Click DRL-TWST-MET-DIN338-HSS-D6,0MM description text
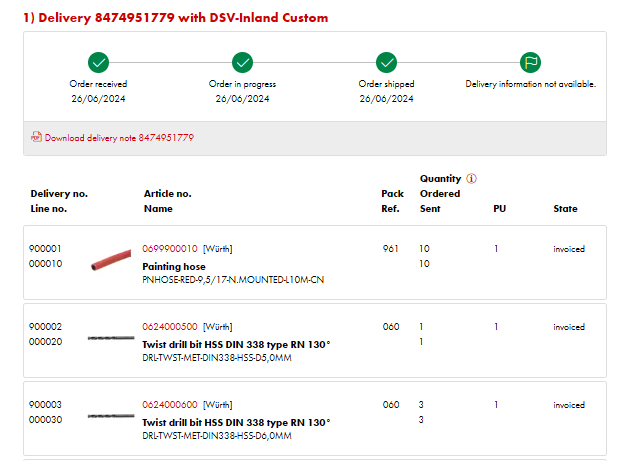This screenshot has height=461, width=621. click(x=216, y=436)
